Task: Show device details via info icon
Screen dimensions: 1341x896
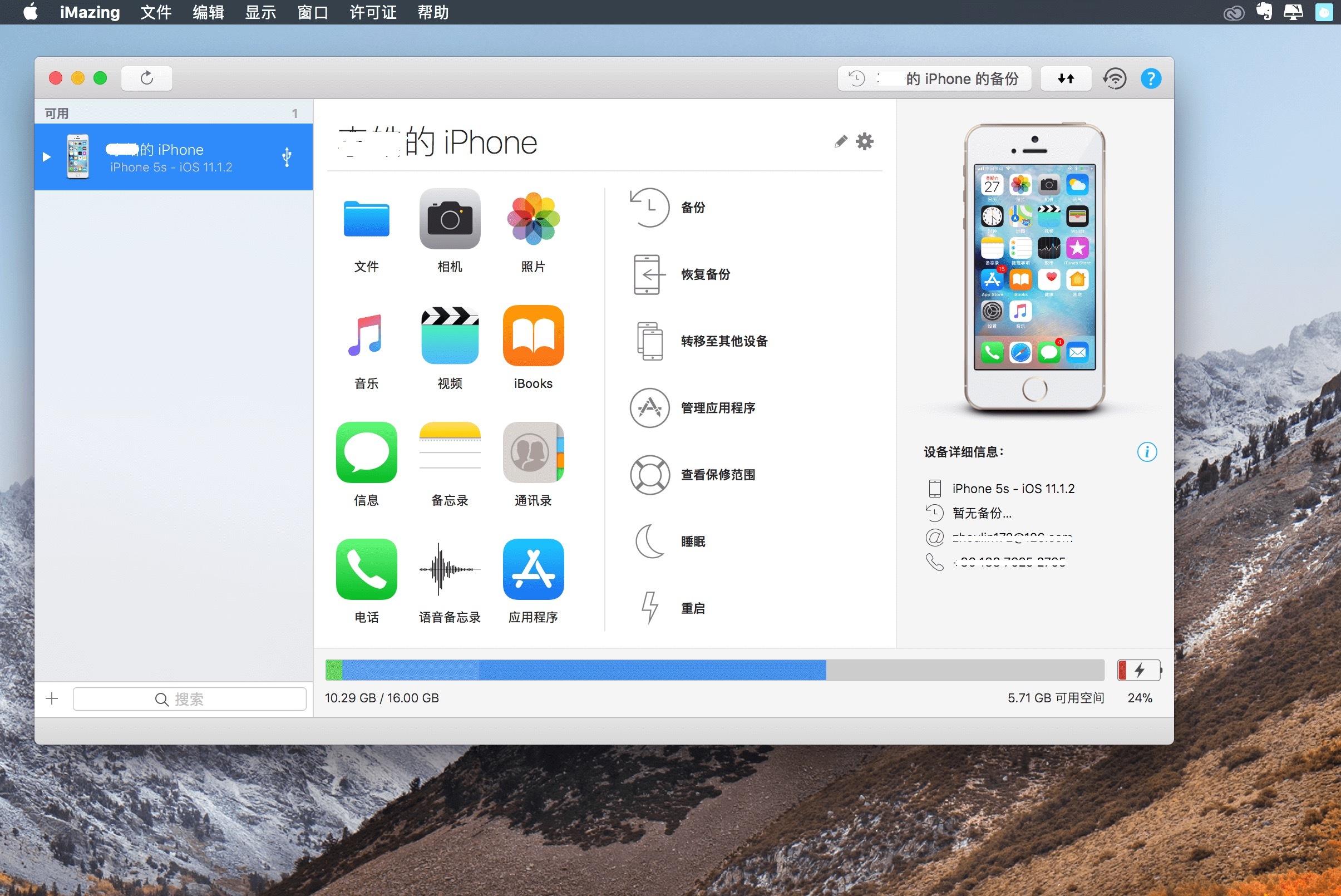Action: coord(1146,452)
